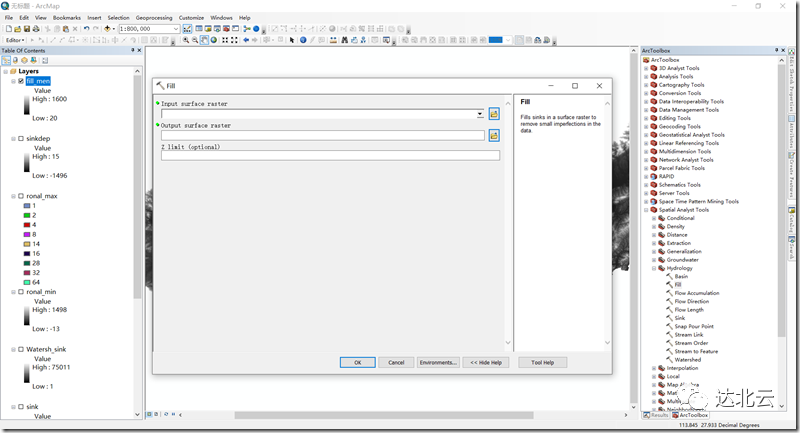Viewport: 800px width, 433px height.
Task: Select the Pan hand tool
Action: coord(204,40)
